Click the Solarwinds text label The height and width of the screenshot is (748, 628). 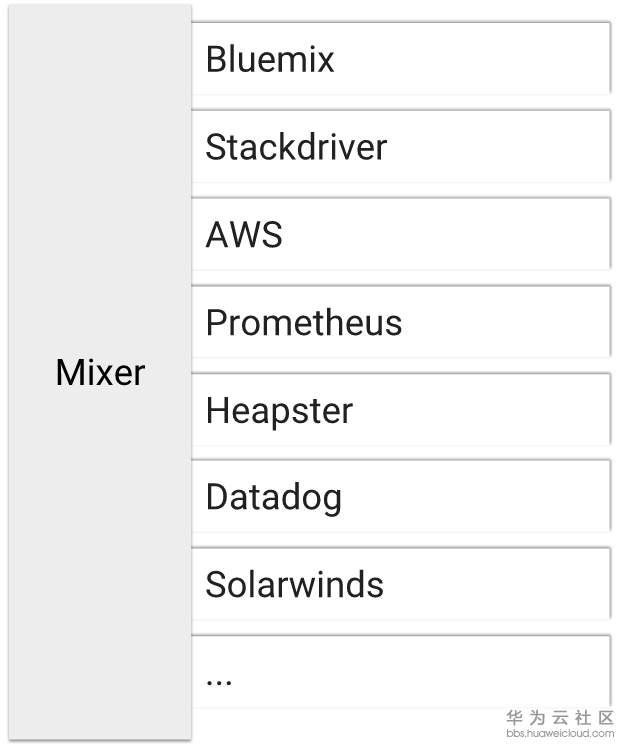point(294,585)
